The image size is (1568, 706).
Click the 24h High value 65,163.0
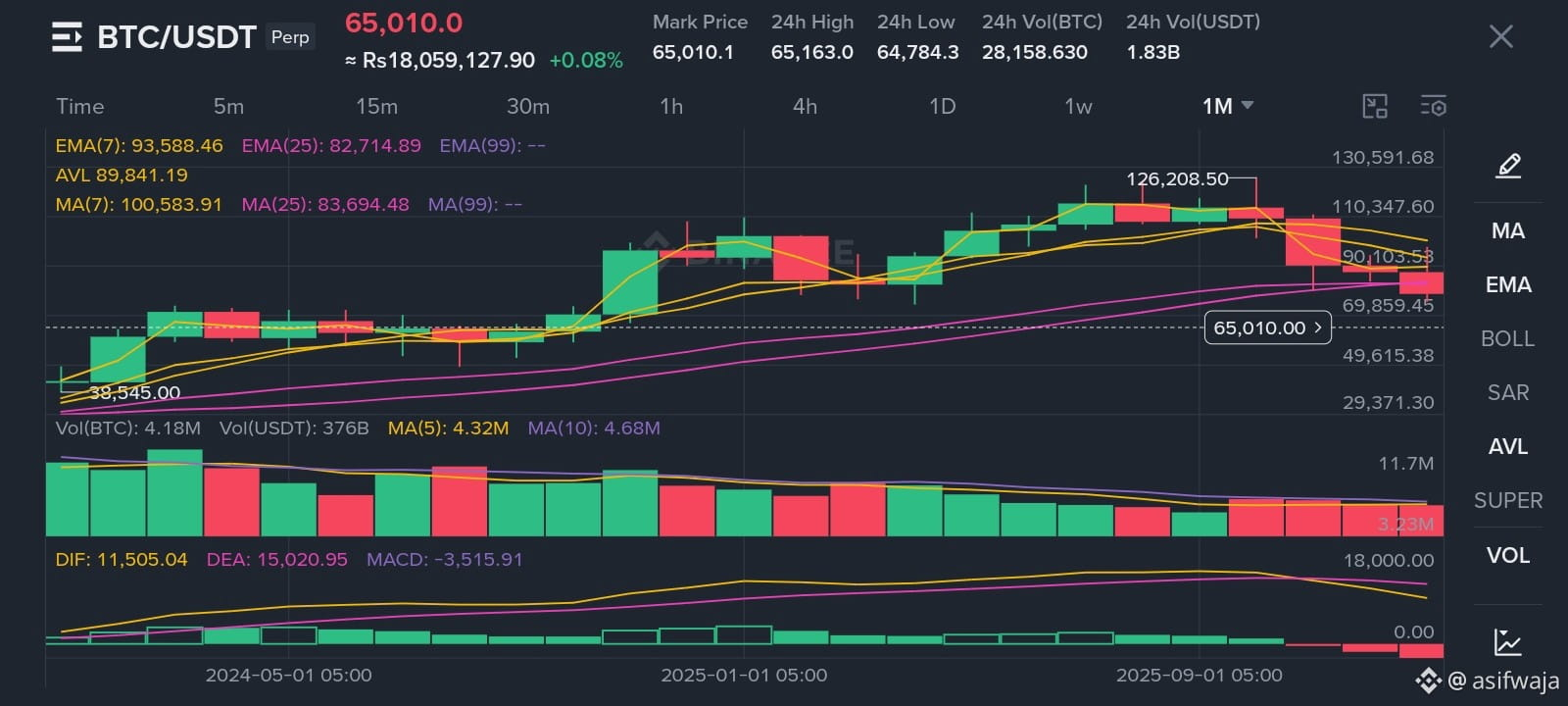pos(811,52)
